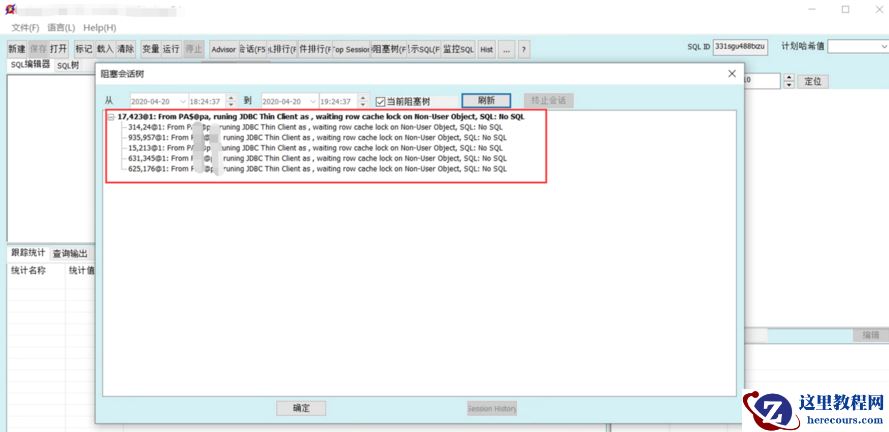Open the Top Session toolbar button
This screenshot has height=432, width=889.
coord(351,49)
